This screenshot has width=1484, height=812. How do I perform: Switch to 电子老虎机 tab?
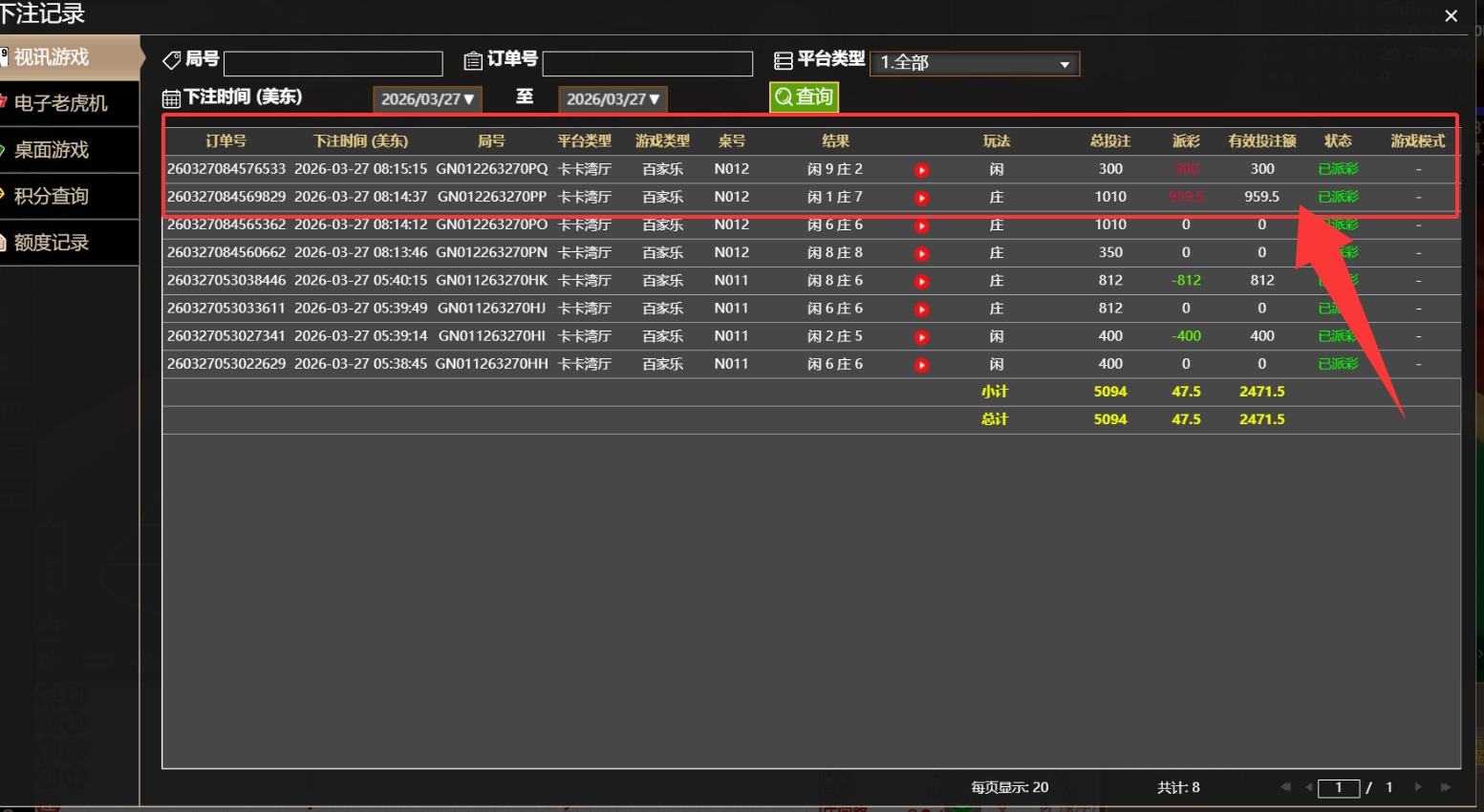[x=61, y=103]
